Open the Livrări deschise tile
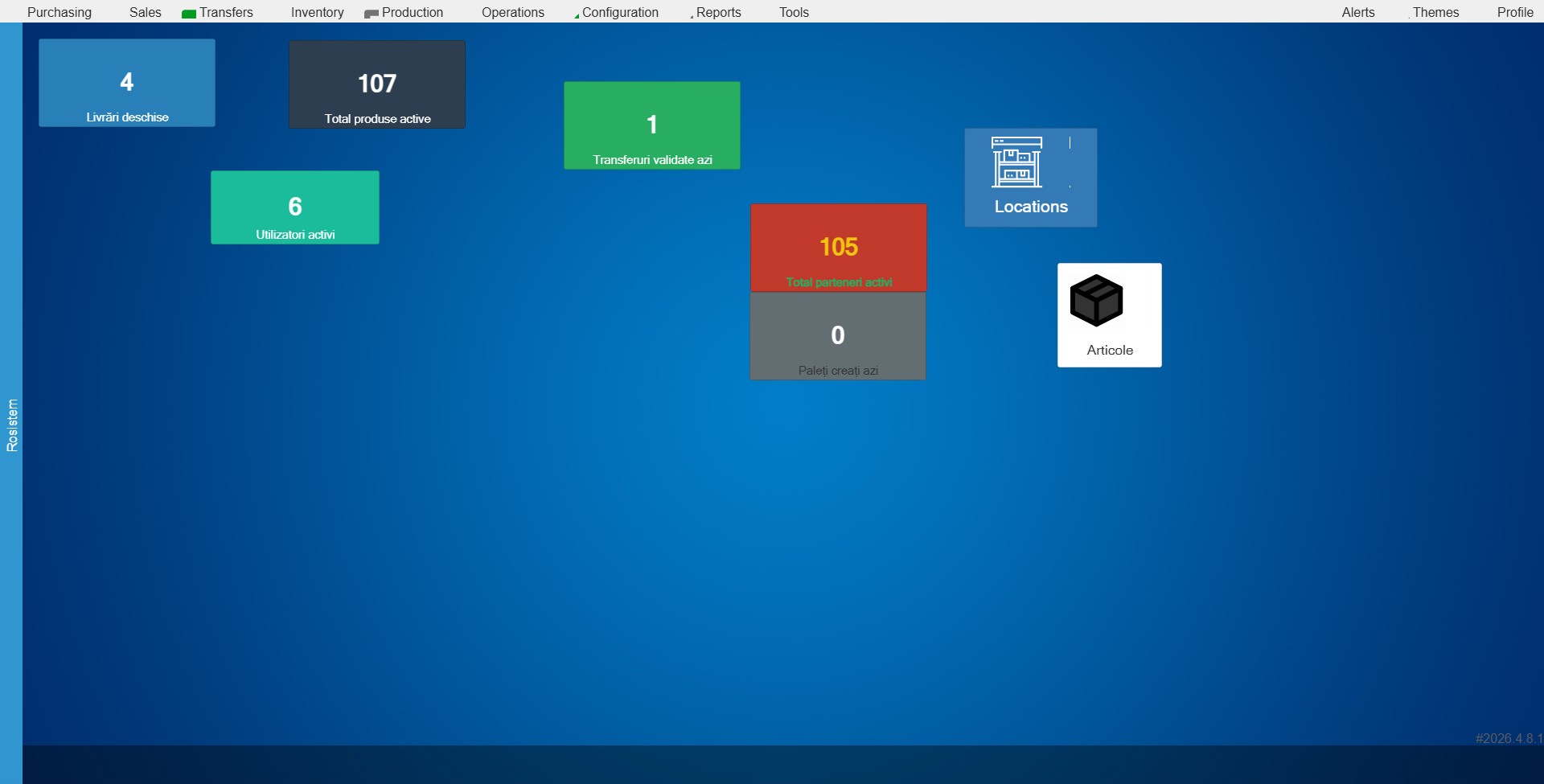The image size is (1544, 784). click(127, 83)
